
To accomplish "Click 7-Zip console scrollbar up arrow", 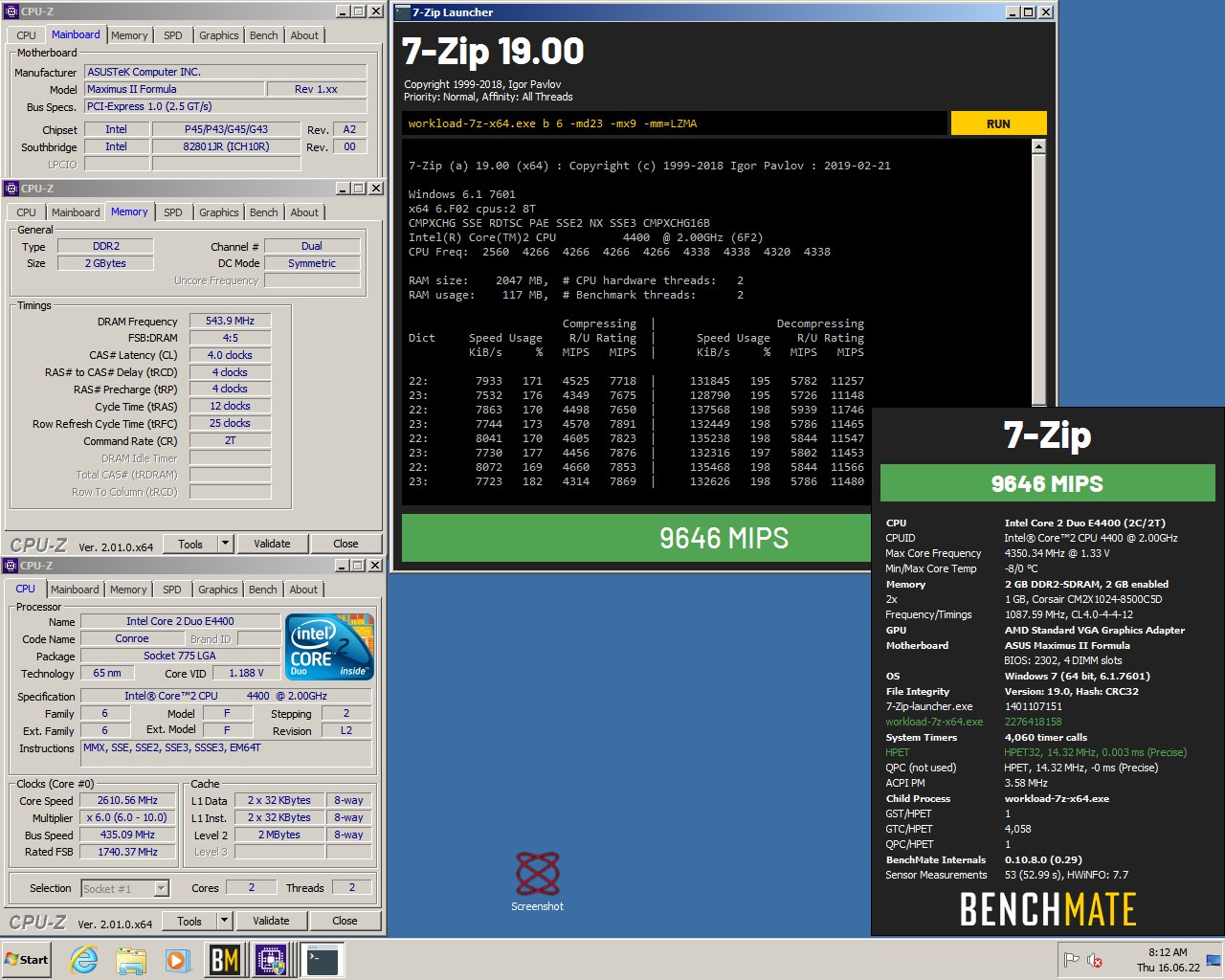I will [x=1039, y=146].
